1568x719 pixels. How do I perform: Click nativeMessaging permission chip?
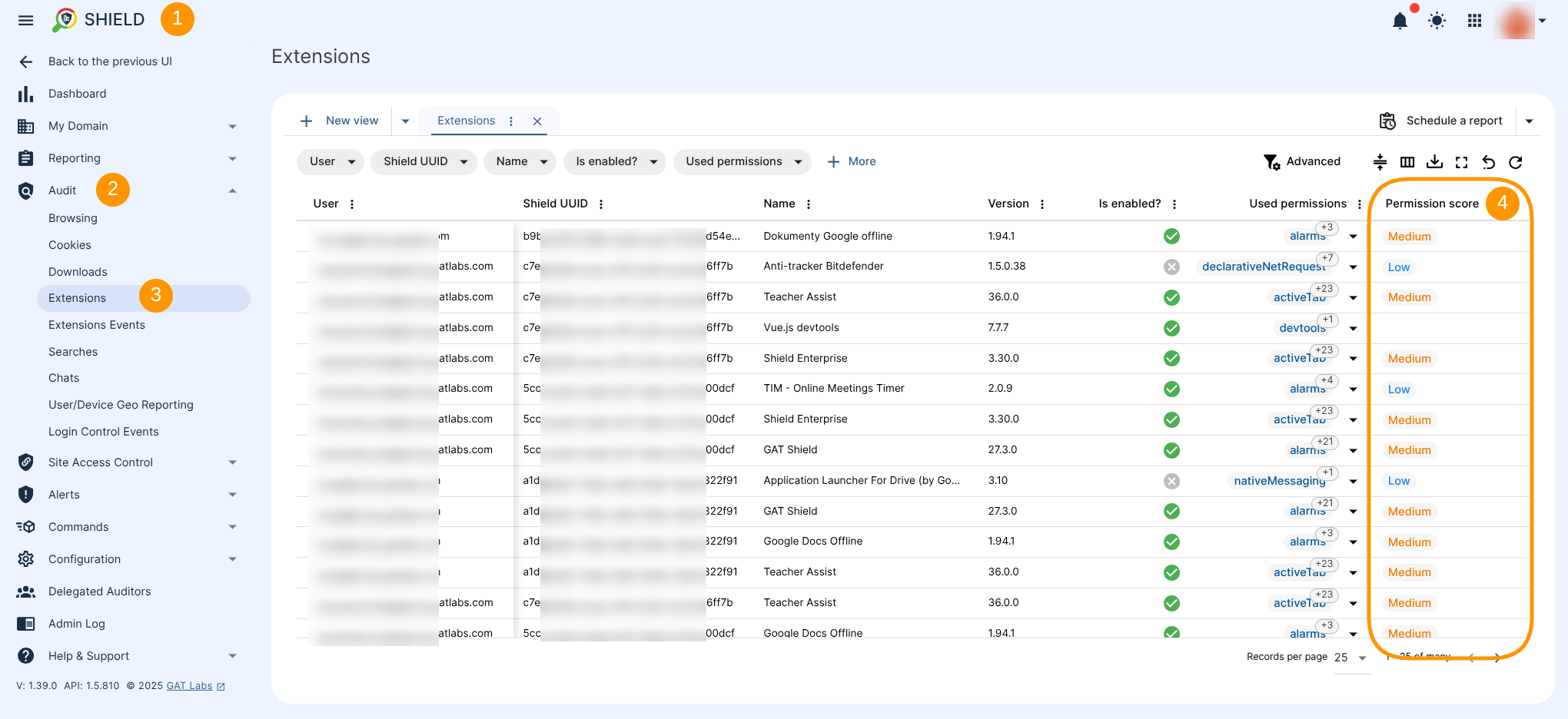[1280, 481]
